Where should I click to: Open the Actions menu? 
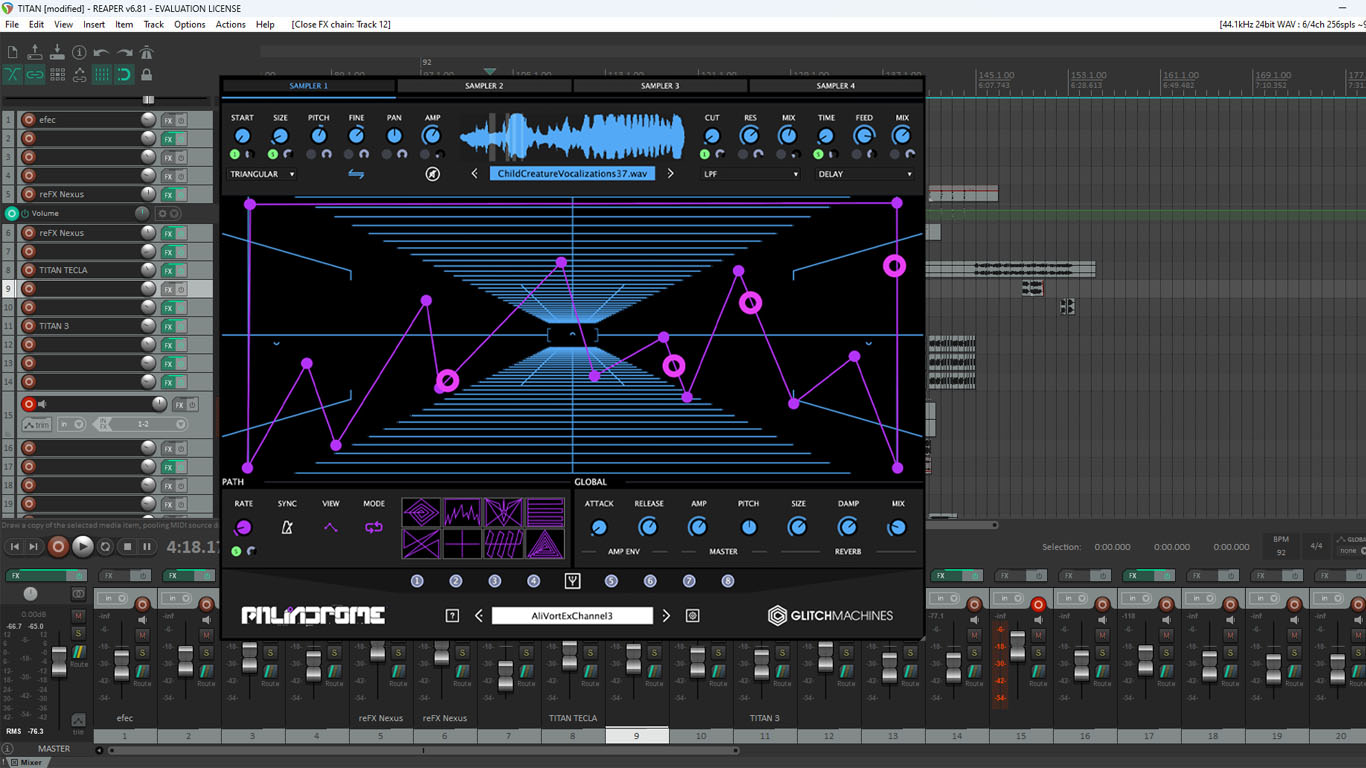coord(230,24)
